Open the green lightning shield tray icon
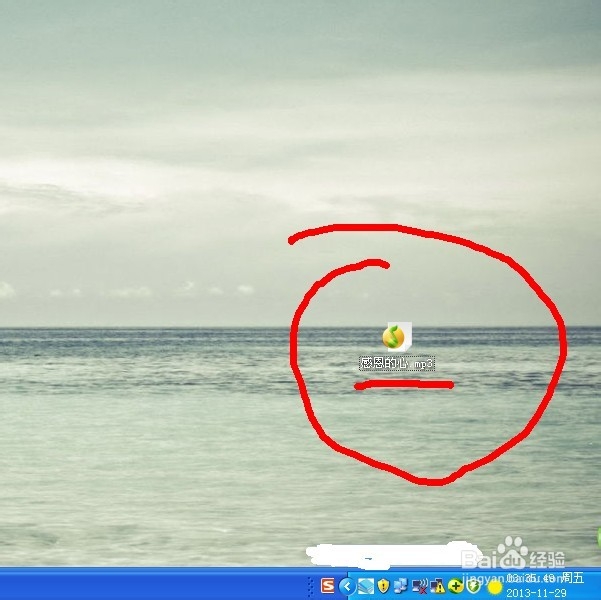 474,586
